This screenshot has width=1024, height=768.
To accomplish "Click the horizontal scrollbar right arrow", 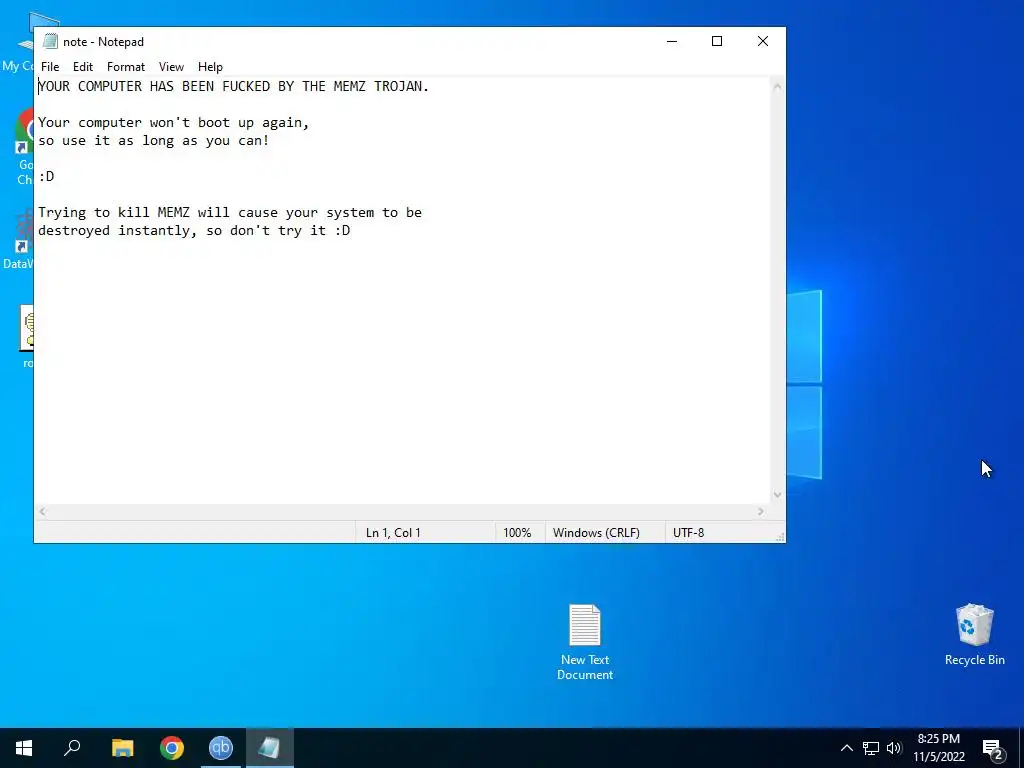I will (761, 511).
